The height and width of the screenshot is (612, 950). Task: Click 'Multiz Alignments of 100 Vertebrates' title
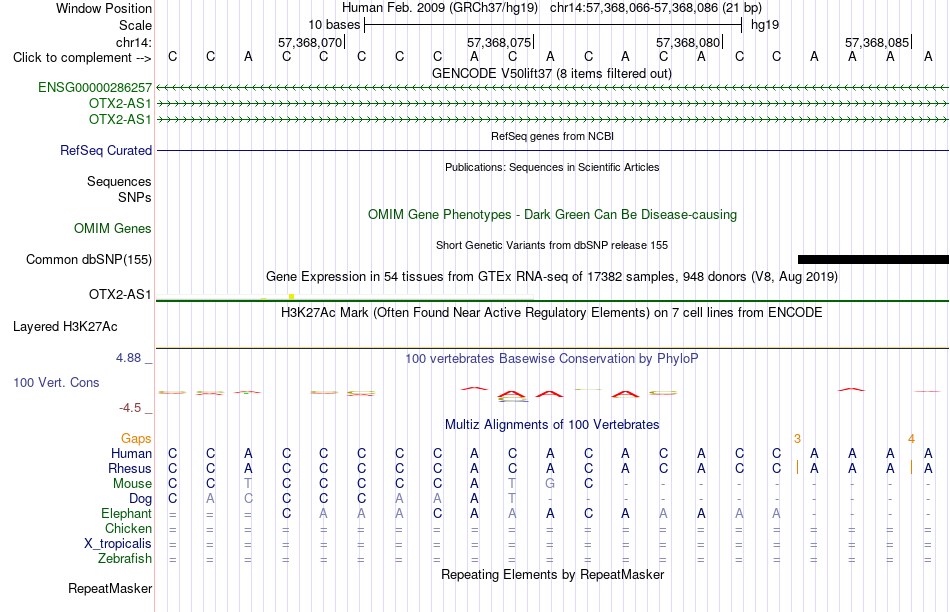[552, 425]
